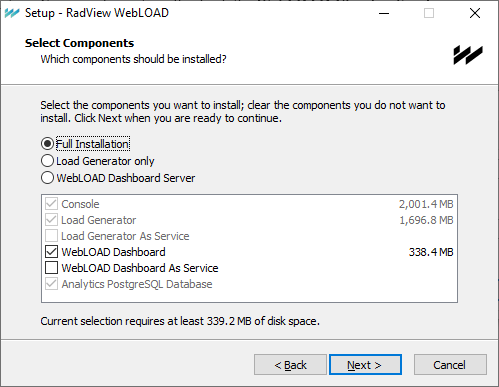Viewport: 499px width, 387px height.
Task: Return to the previous page with Back
Action: (x=290, y=365)
